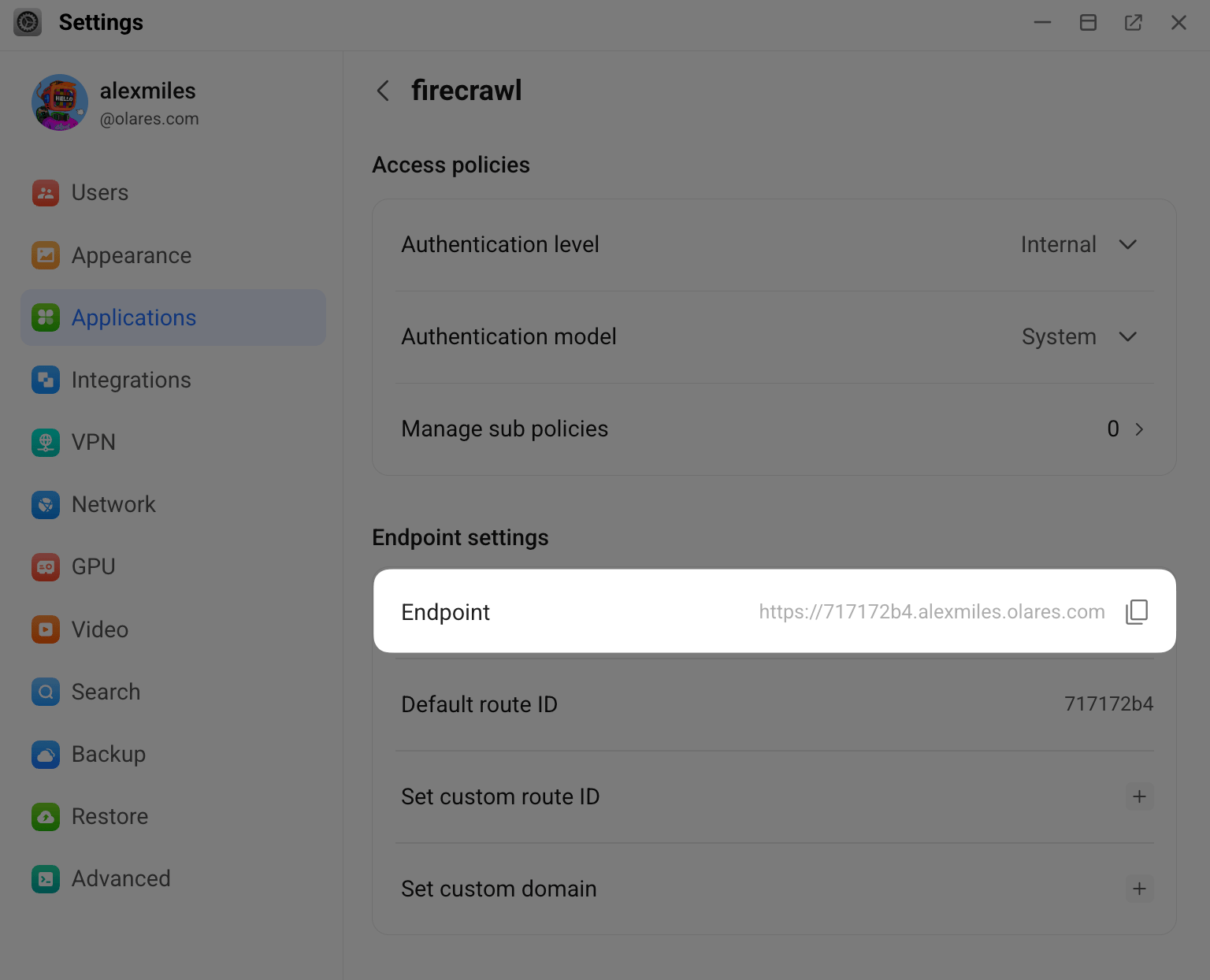The height and width of the screenshot is (980, 1210).
Task: Add a custom route ID with plus
Action: click(1139, 796)
